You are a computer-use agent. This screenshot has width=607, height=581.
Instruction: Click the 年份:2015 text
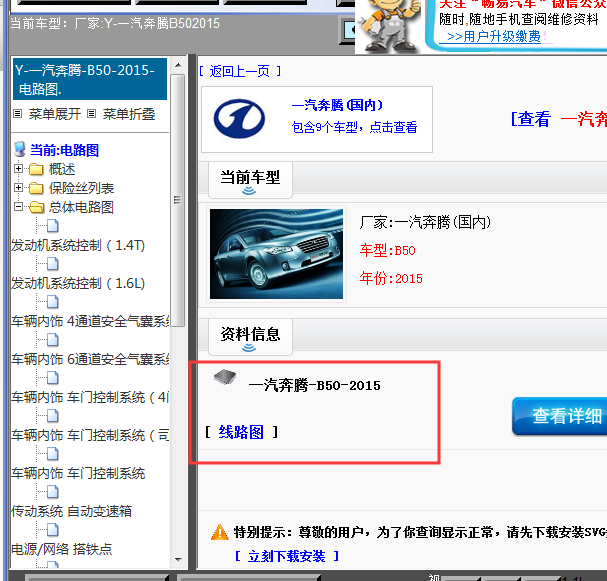[x=391, y=278]
